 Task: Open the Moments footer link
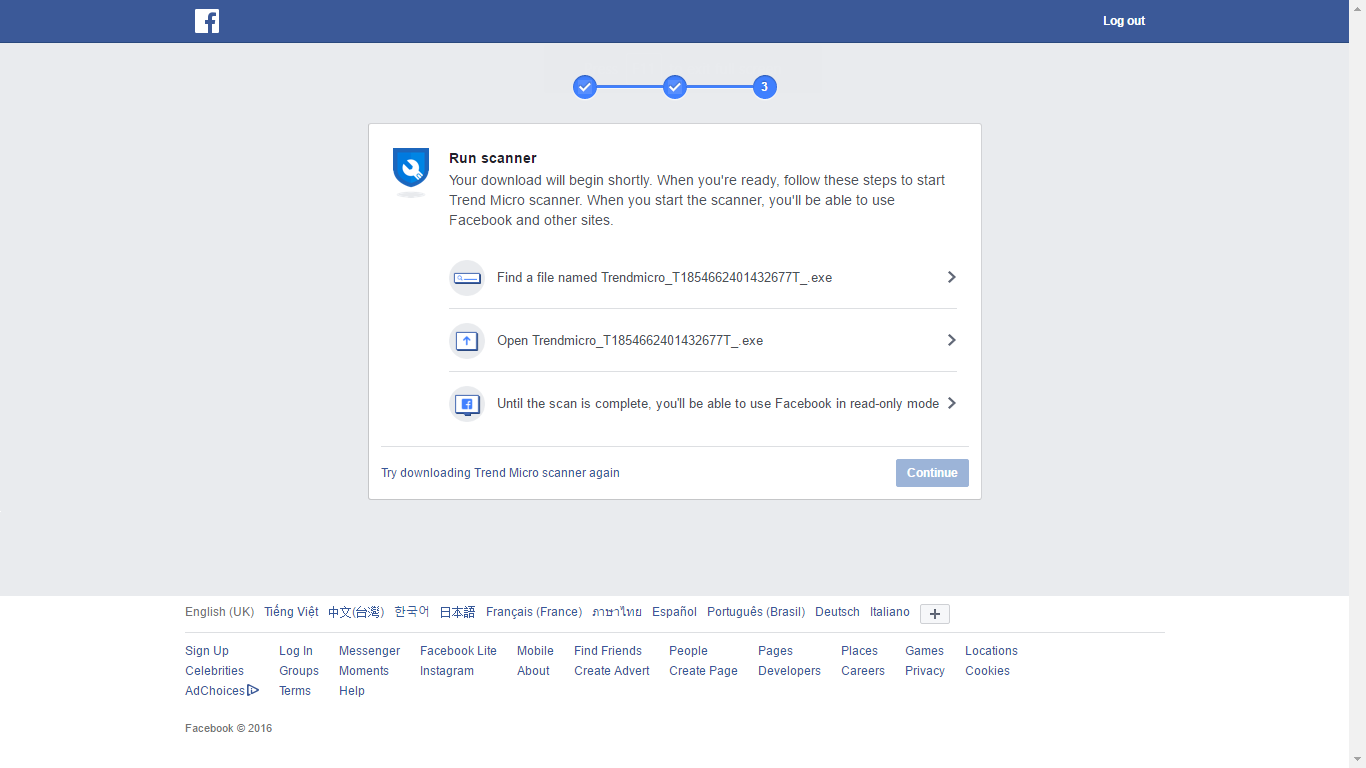[364, 671]
